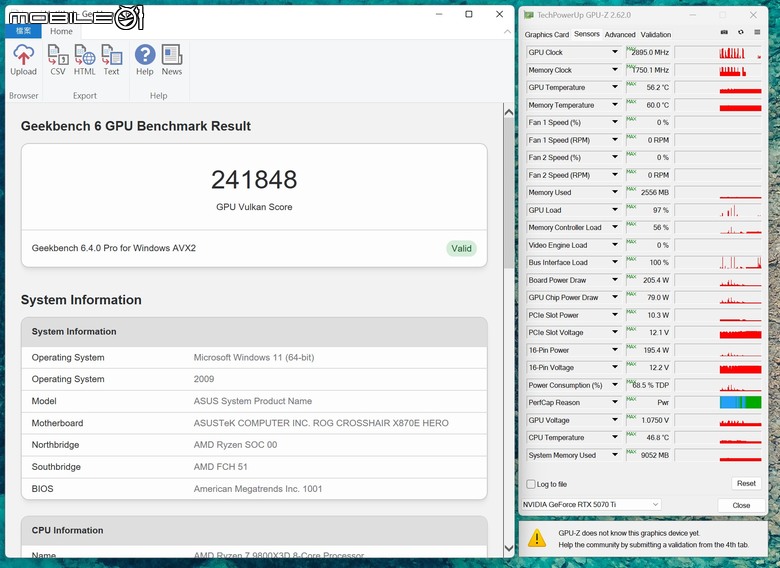Minimize the Geekbench window
The width and height of the screenshot is (780, 568).
[439, 14]
